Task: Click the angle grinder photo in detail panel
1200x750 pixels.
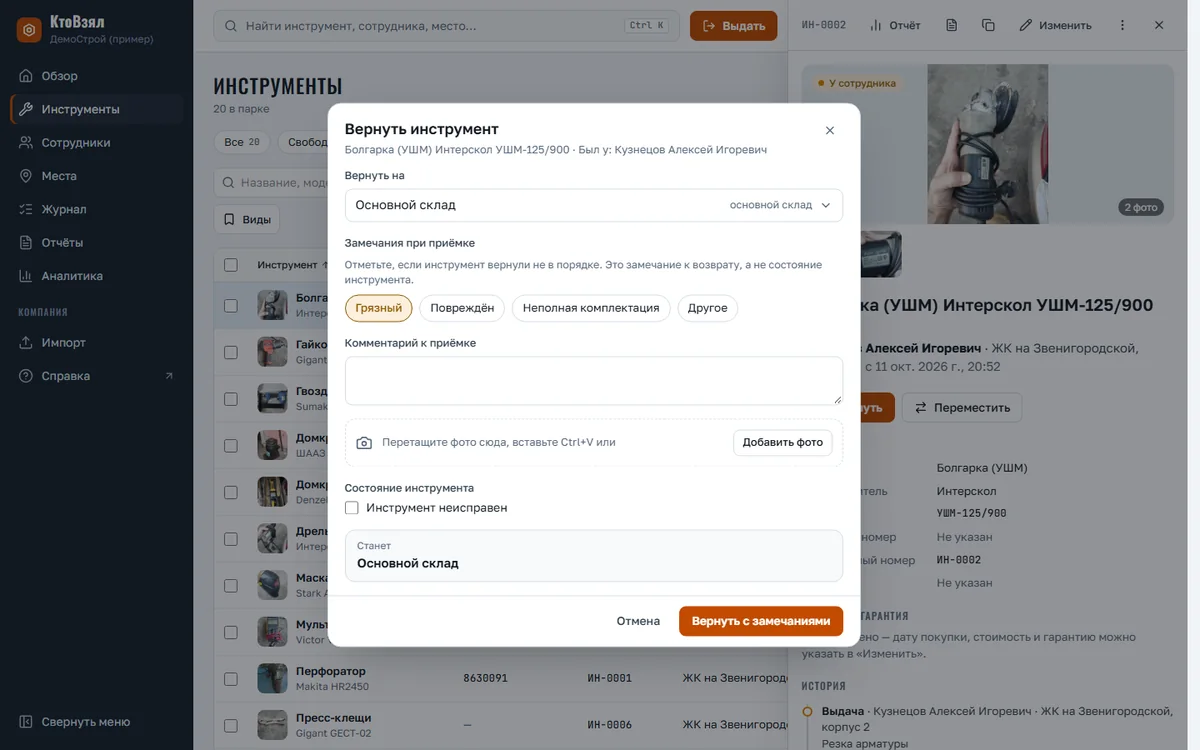Action: click(x=988, y=144)
